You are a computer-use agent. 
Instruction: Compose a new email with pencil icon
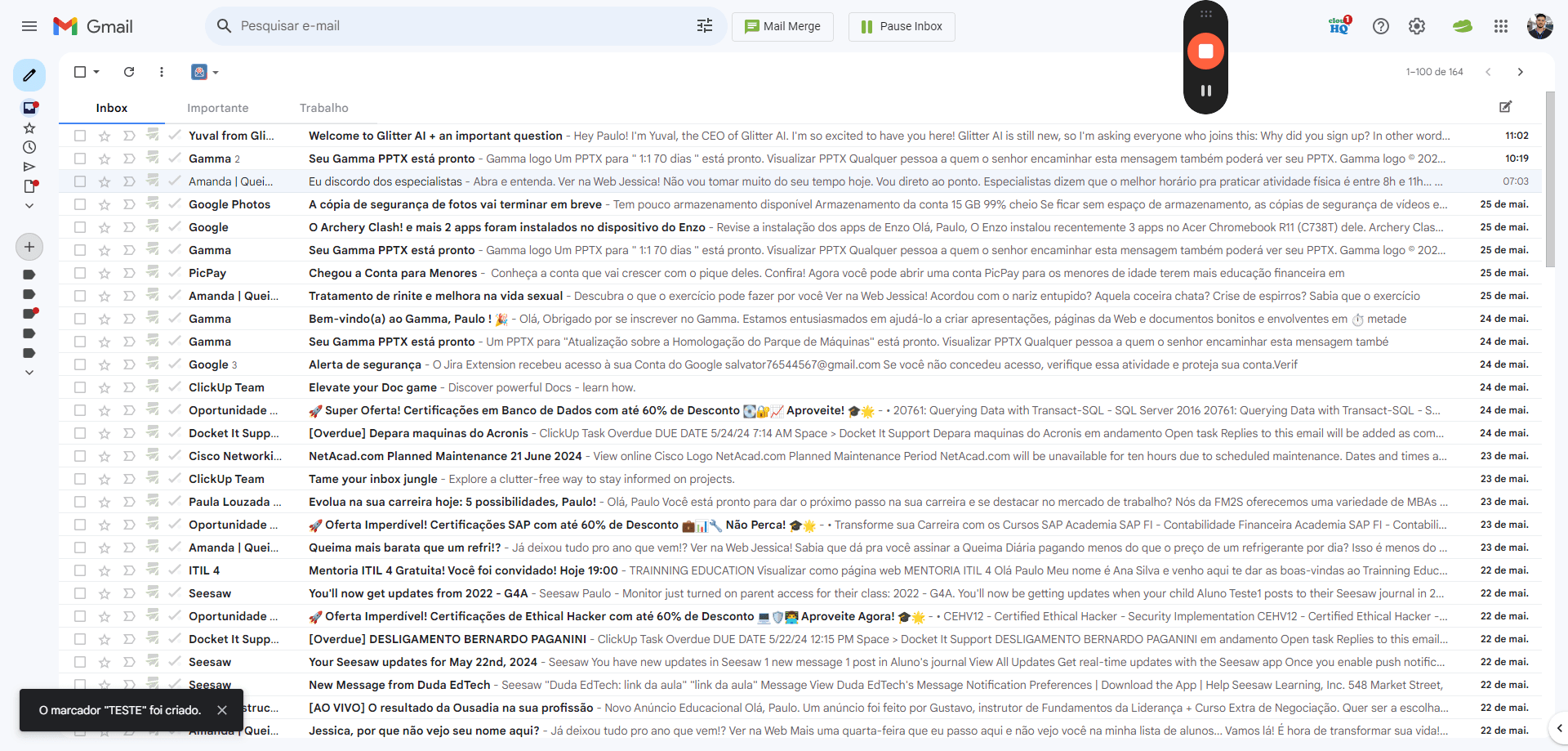pyautogui.click(x=29, y=75)
